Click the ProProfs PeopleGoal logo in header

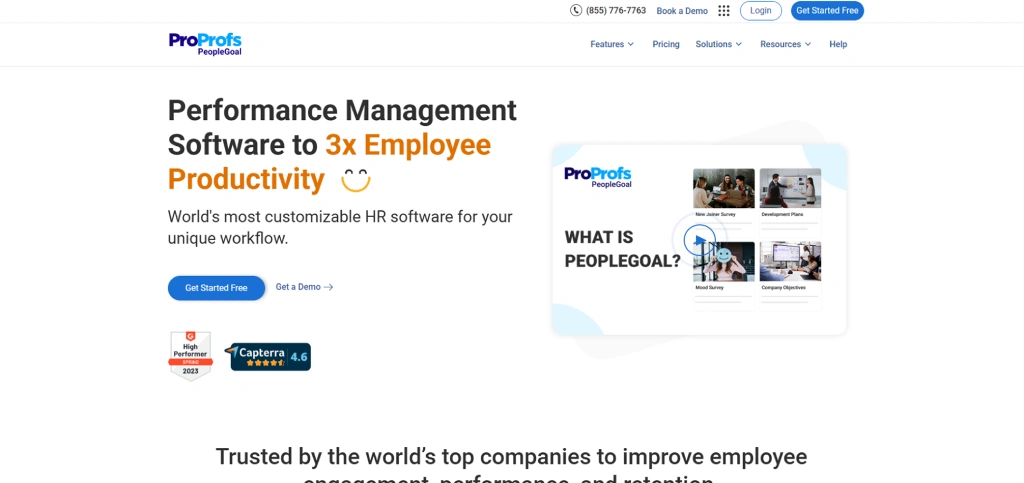(205, 44)
